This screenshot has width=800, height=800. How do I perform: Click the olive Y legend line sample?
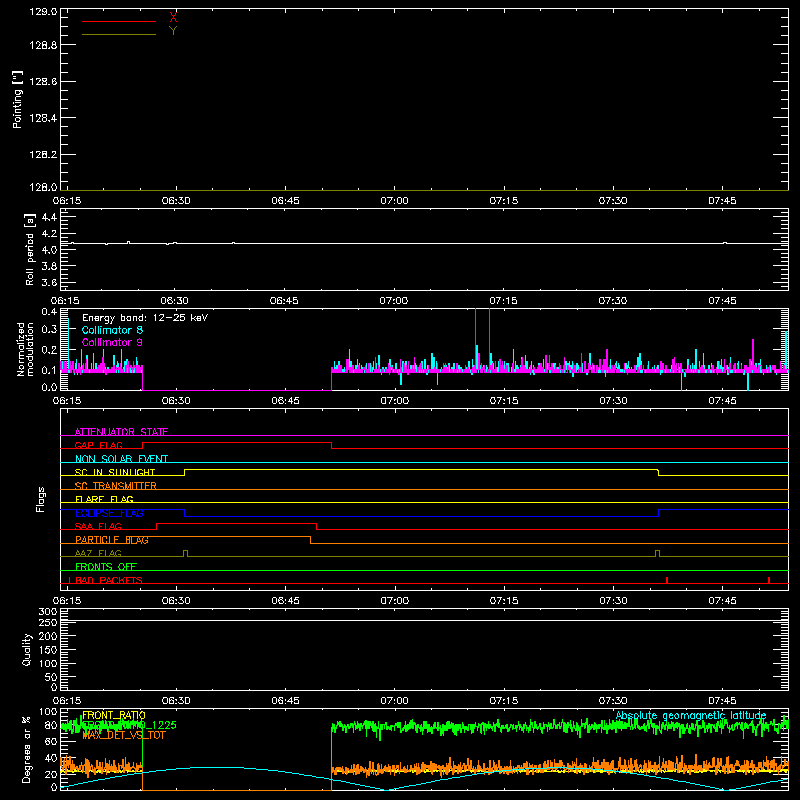click(119, 34)
